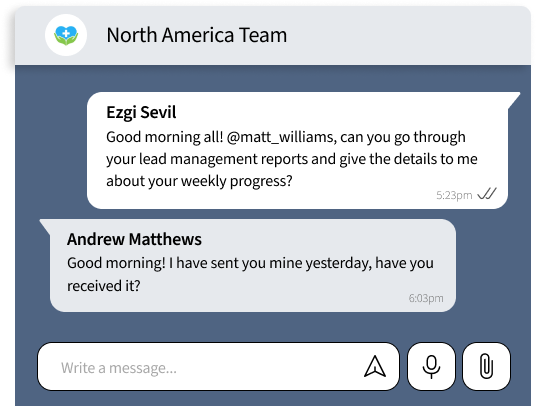Viewport: 536px width, 406px height.
Task: Click empty chat area below the messages
Action: tap(273, 326)
